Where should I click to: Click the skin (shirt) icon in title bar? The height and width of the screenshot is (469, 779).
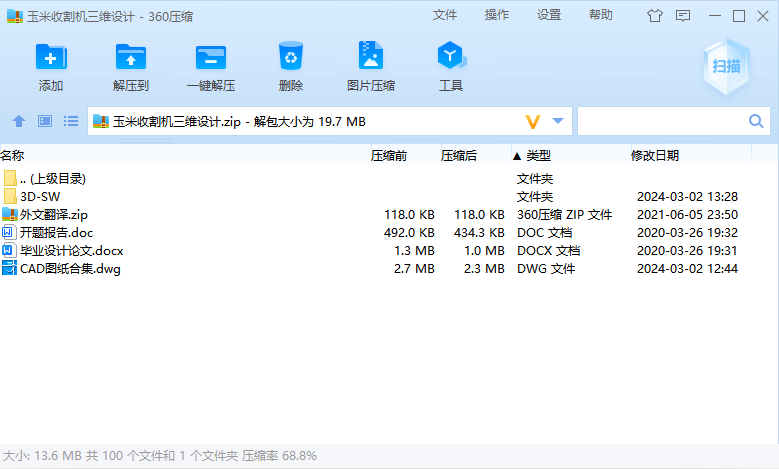655,16
